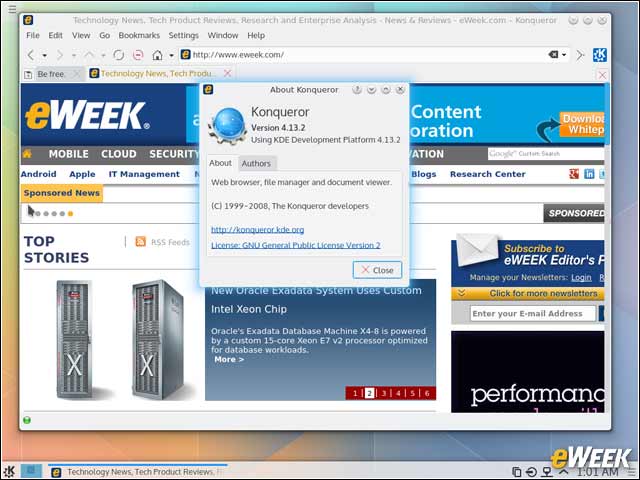Click the 'Enter your E-mail Address' field
640x480 pixels.
[x=533, y=313]
